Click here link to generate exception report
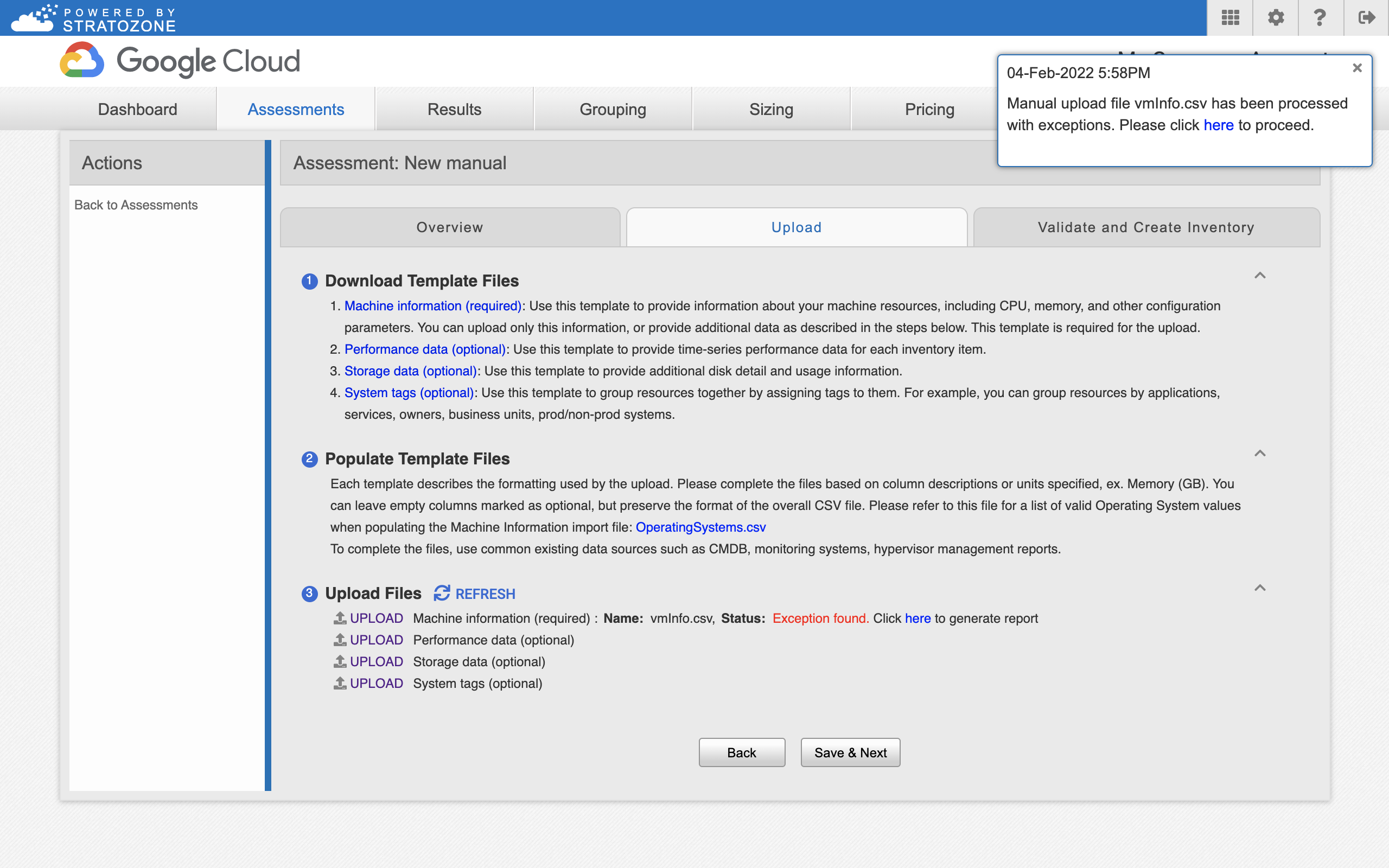Screen dimensions: 1389x868 tap(917, 618)
